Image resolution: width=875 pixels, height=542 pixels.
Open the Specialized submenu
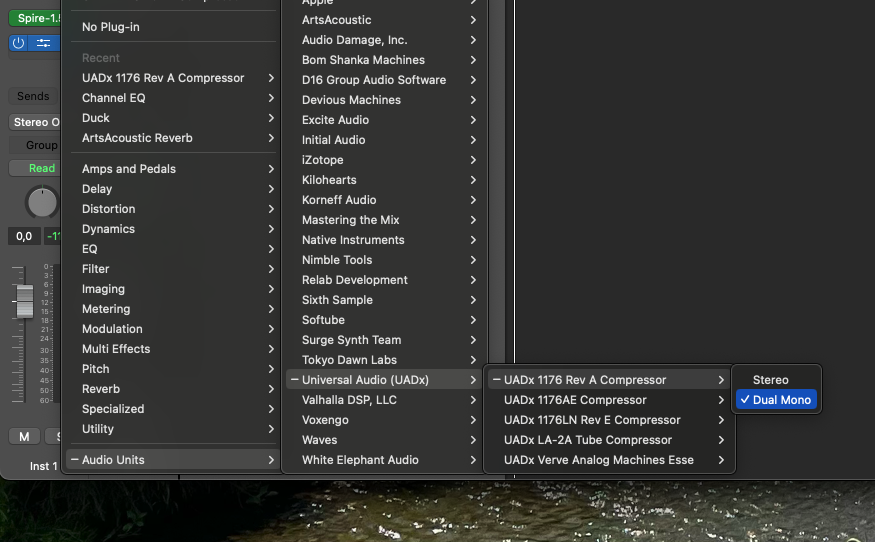point(173,409)
